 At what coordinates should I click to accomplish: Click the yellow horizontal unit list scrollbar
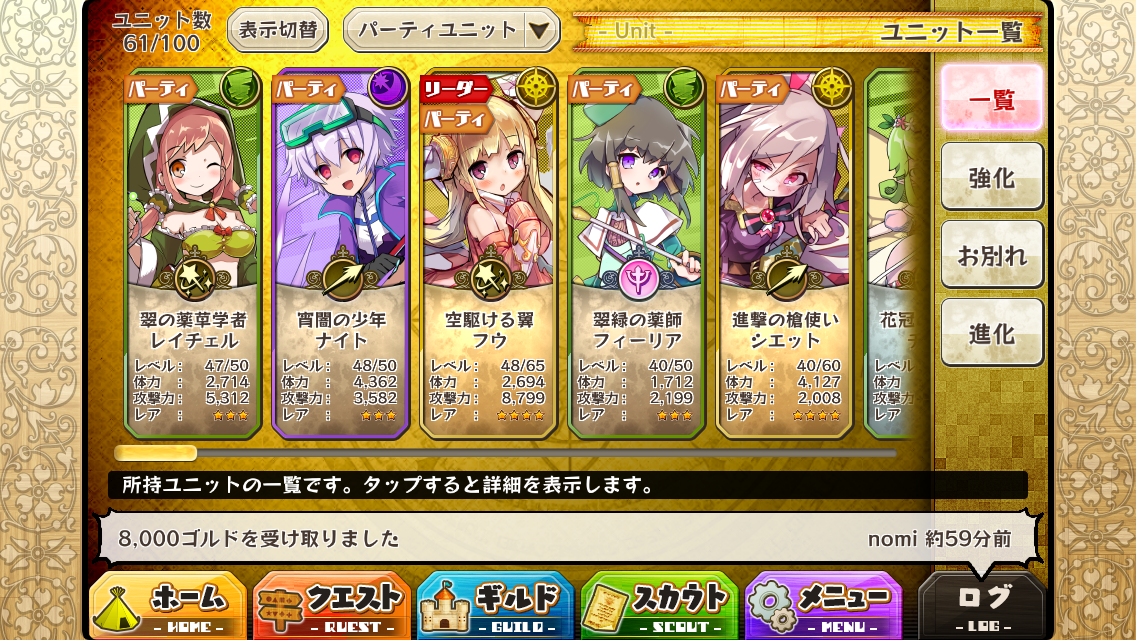click(156, 454)
